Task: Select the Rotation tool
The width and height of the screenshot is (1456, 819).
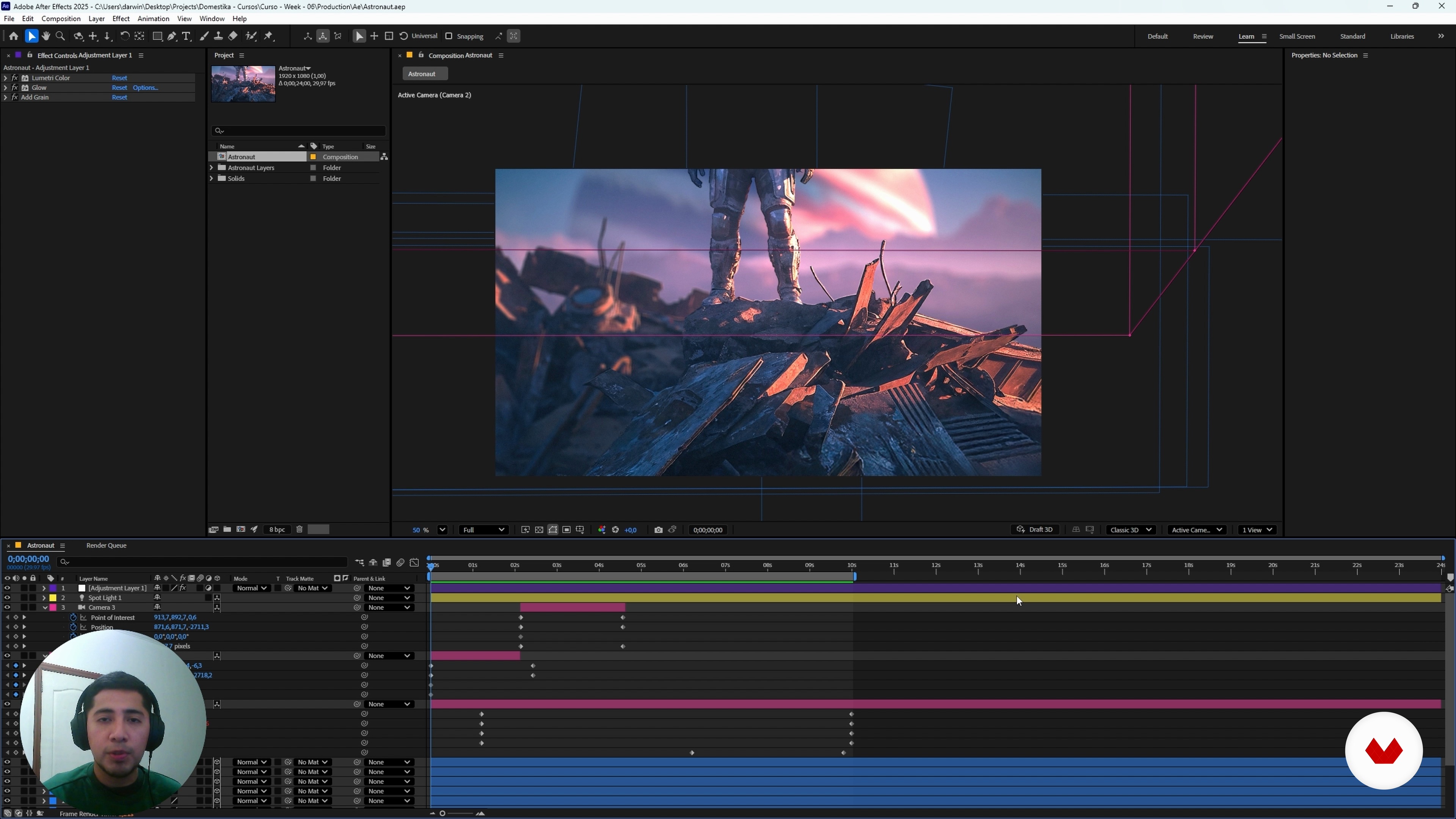Action: pyautogui.click(x=124, y=36)
